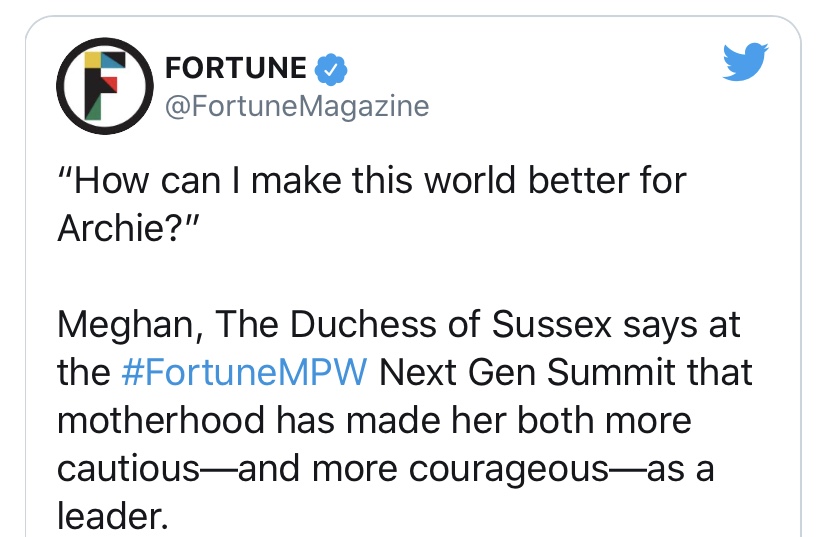This screenshot has height=537, width=828.
Task: Click the black outer ring of avatar
Action: point(62,87)
